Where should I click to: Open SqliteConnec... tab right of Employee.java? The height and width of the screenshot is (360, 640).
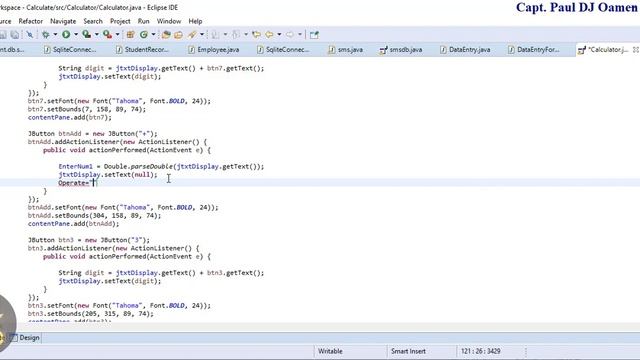[x=283, y=50]
